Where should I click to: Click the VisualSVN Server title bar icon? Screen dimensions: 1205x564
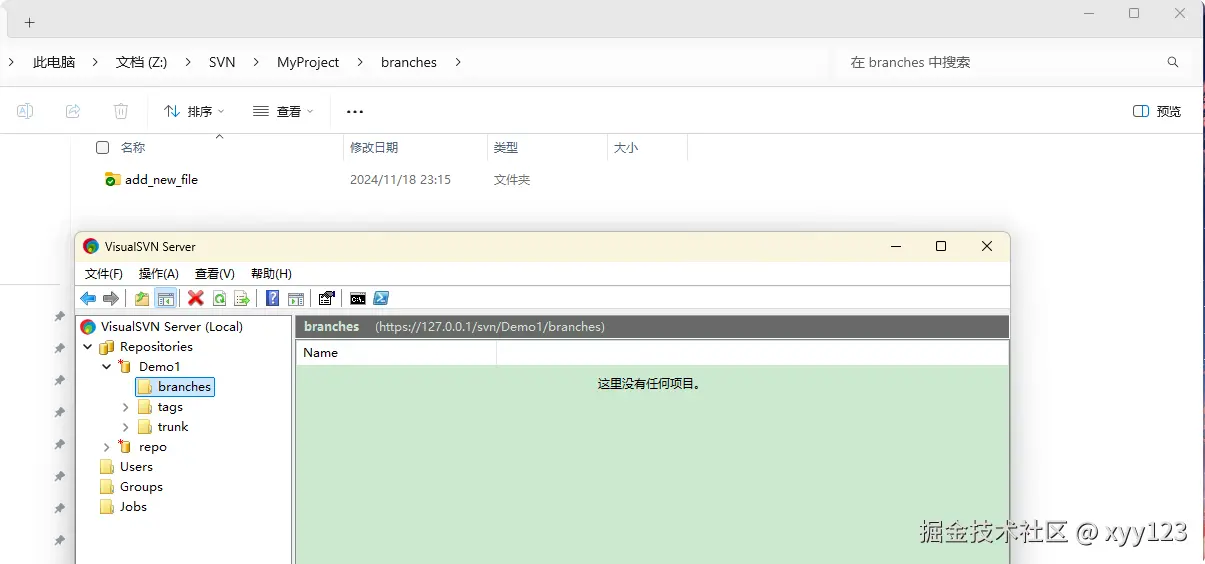[91, 246]
